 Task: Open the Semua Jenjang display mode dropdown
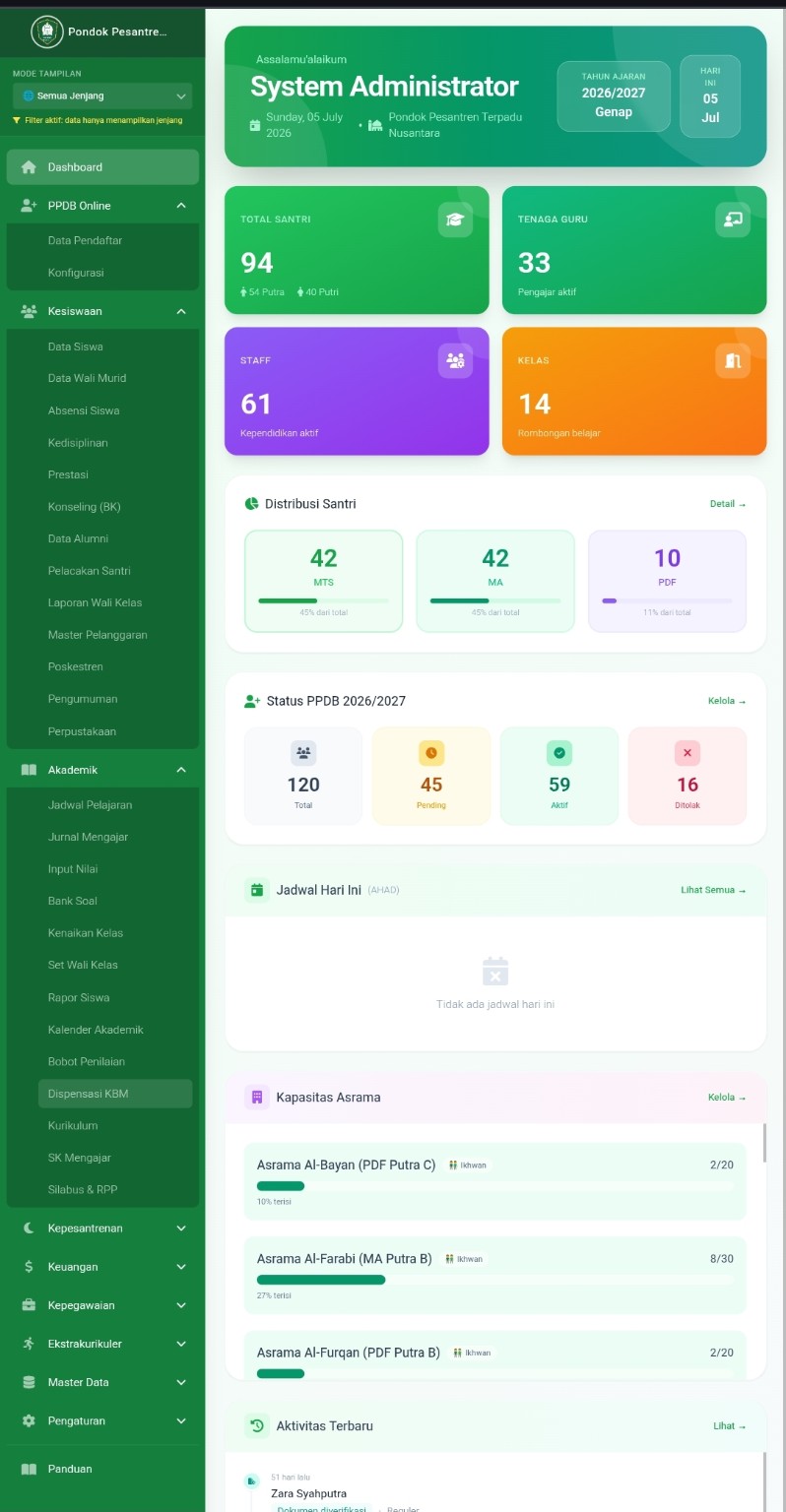click(x=102, y=96)
